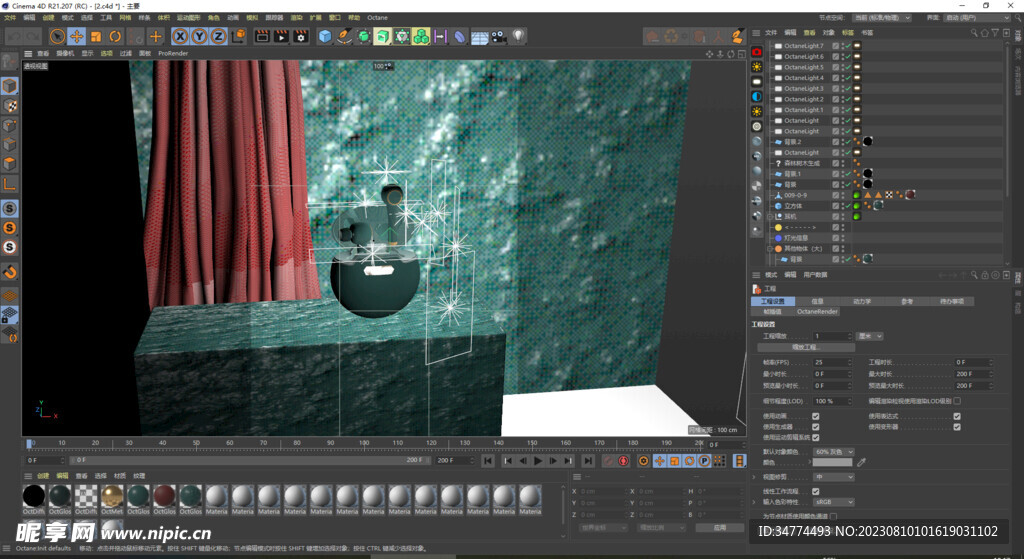Click the light bulb Light icon
This screenshot has width=1024, height=559.
pos(519,37)
